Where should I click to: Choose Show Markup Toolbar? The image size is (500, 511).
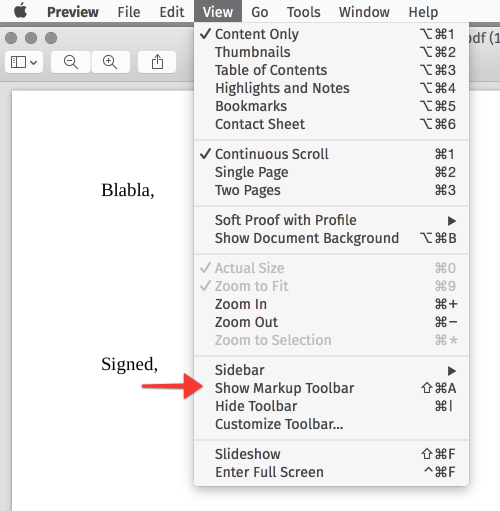[x=331, y=388]
